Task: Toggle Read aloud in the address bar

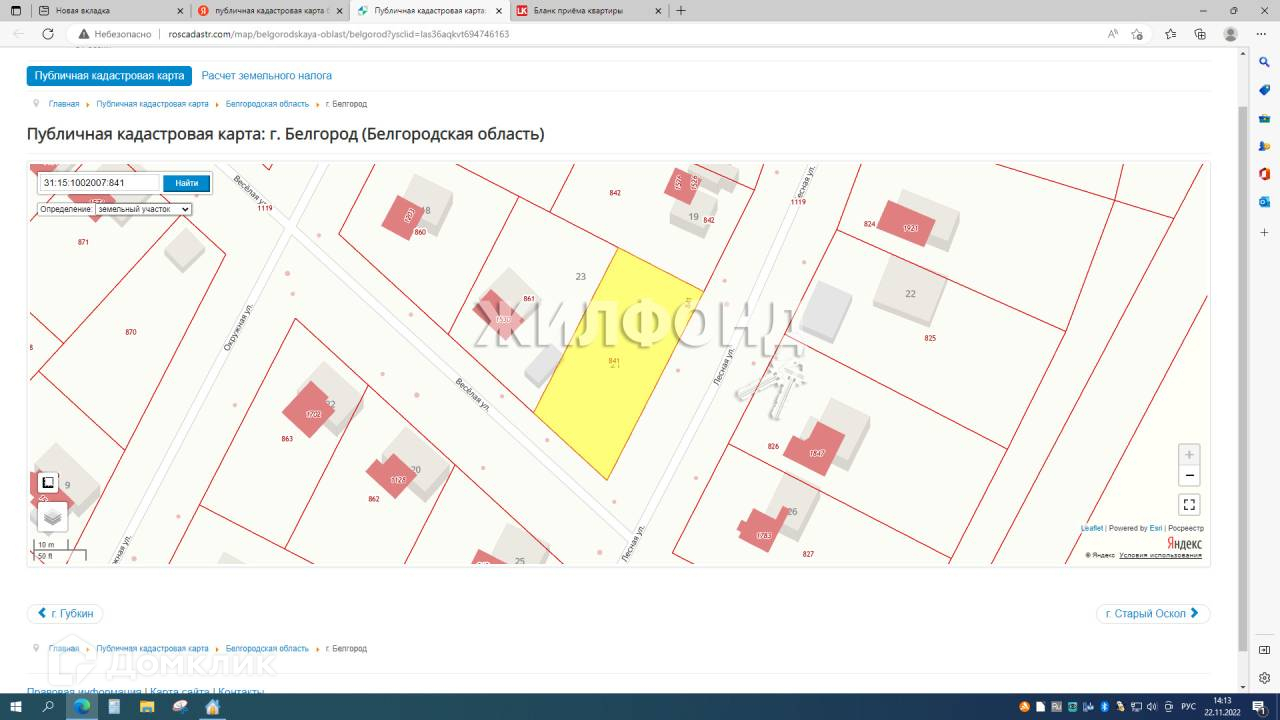Action: point(1113,34)
